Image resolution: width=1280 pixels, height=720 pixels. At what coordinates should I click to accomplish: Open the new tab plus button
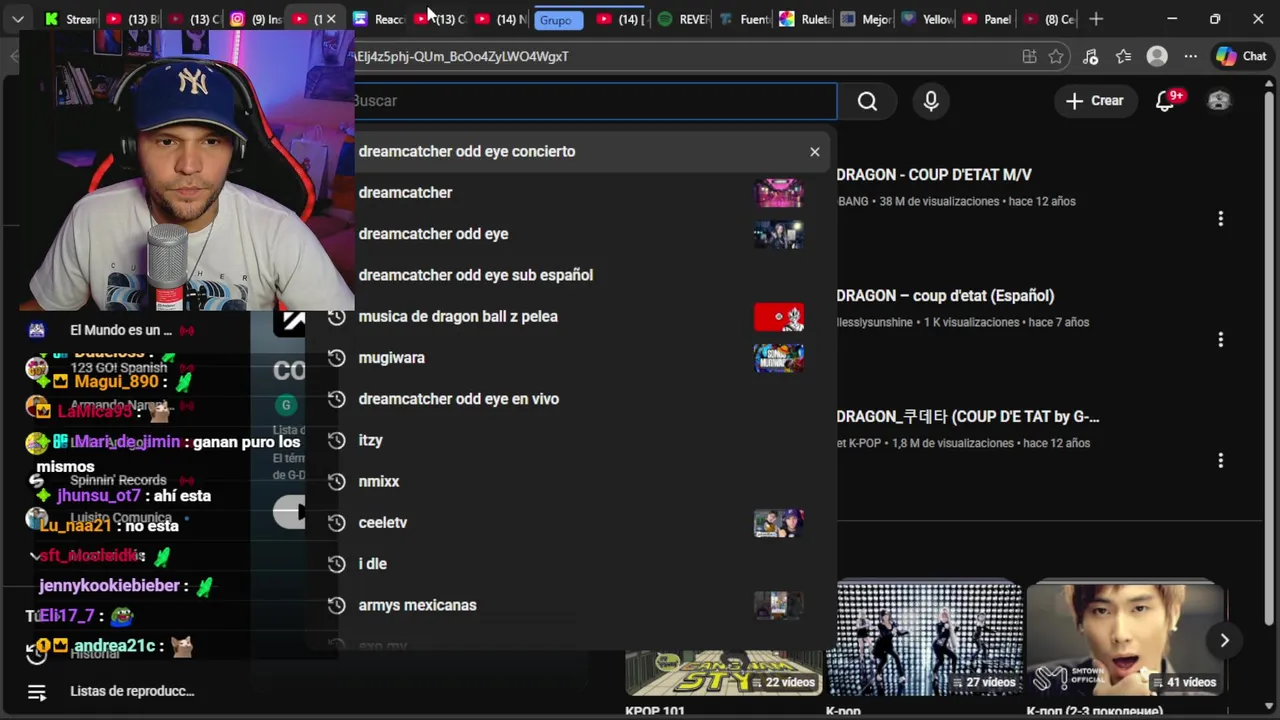pos(1096,19)
